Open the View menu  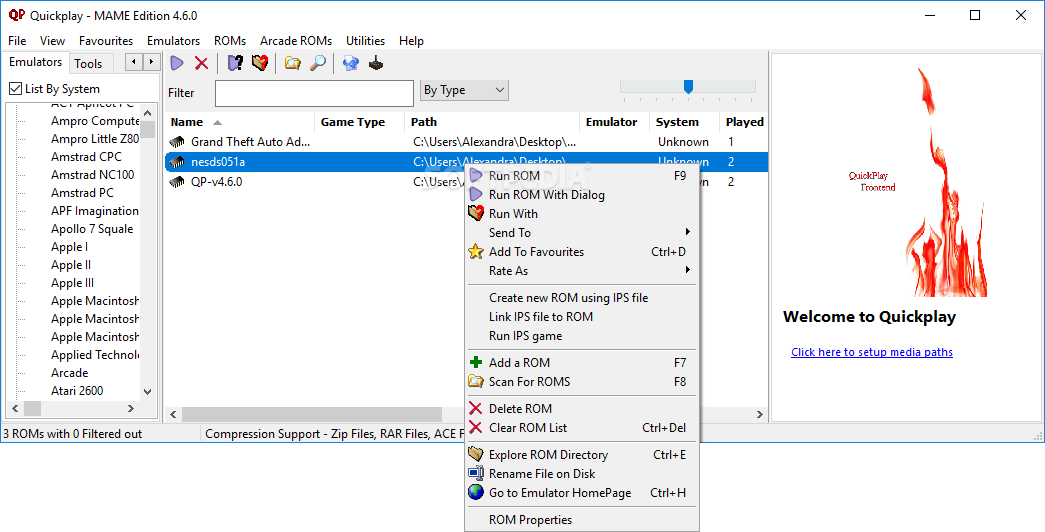53,41
